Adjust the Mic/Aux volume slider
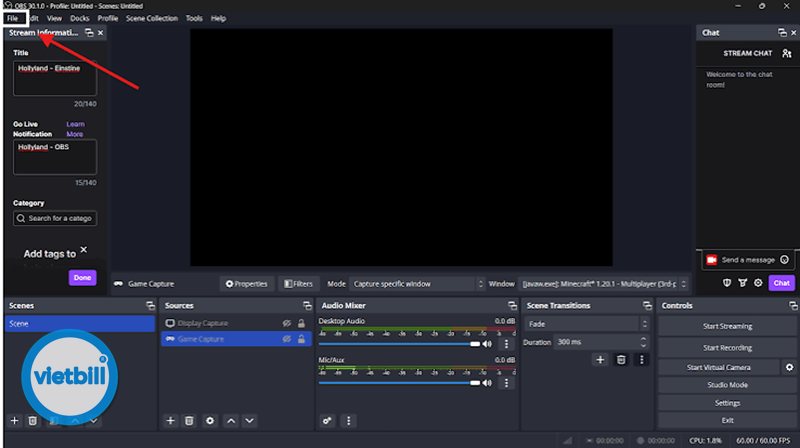This screenshot has height=448, width=800. coord(399,383)
